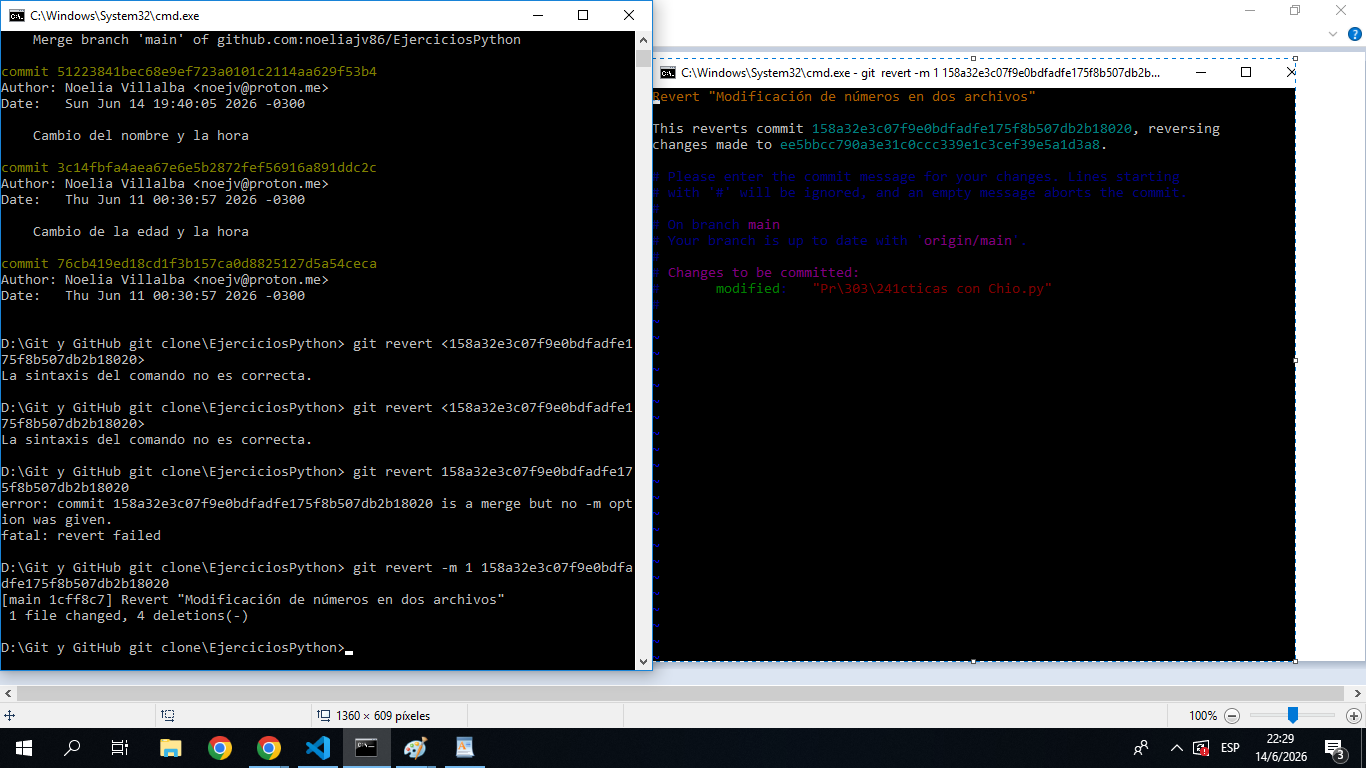
Task: Zoom in with Paint's plus button
Action: [1354, 716]
